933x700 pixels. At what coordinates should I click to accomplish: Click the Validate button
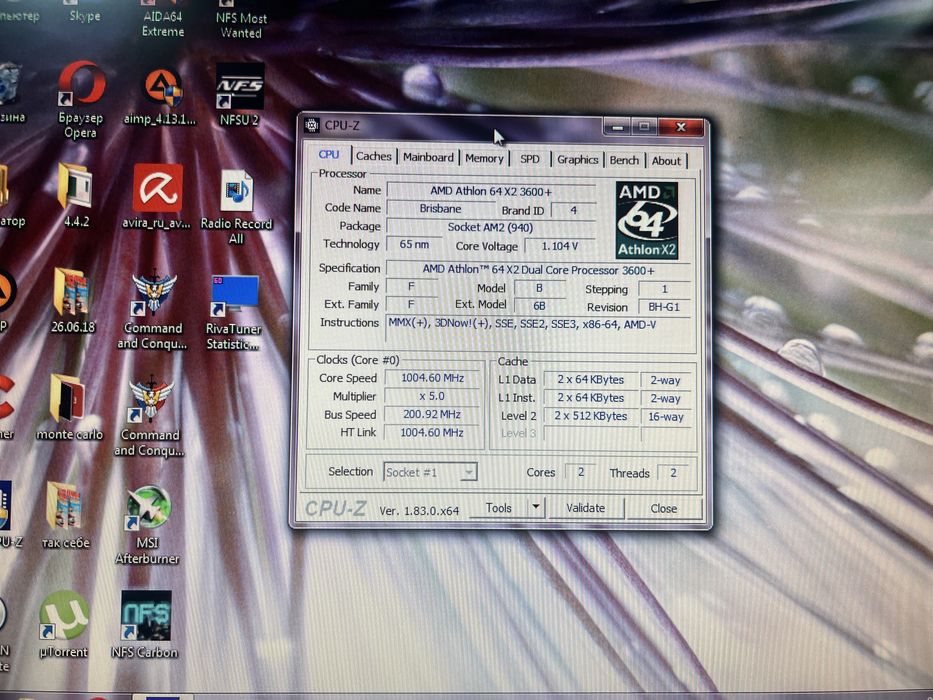(x=586, y=508)
